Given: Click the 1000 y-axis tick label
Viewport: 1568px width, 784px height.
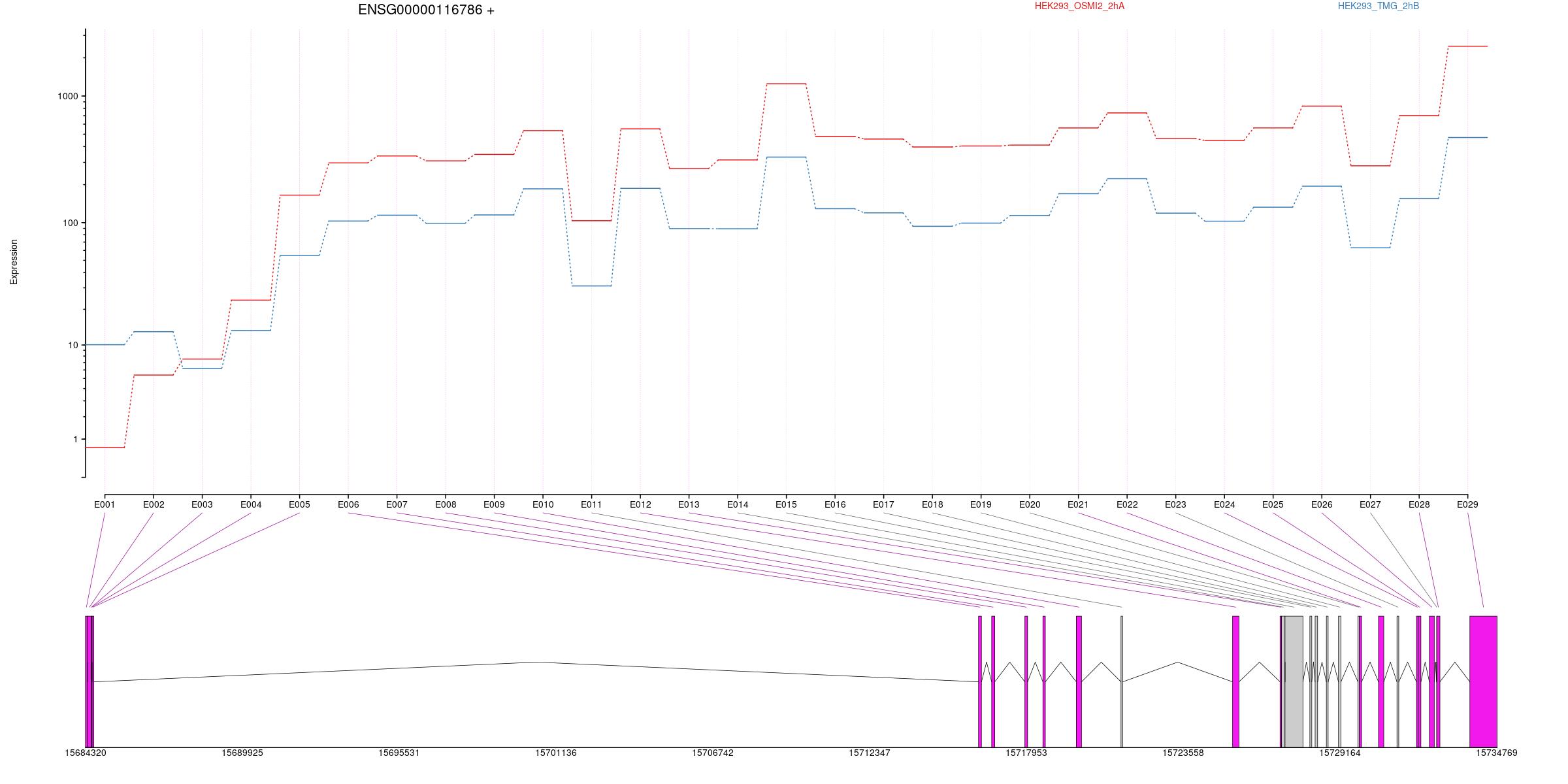Looking at the screenshot, I should point(68,96).
